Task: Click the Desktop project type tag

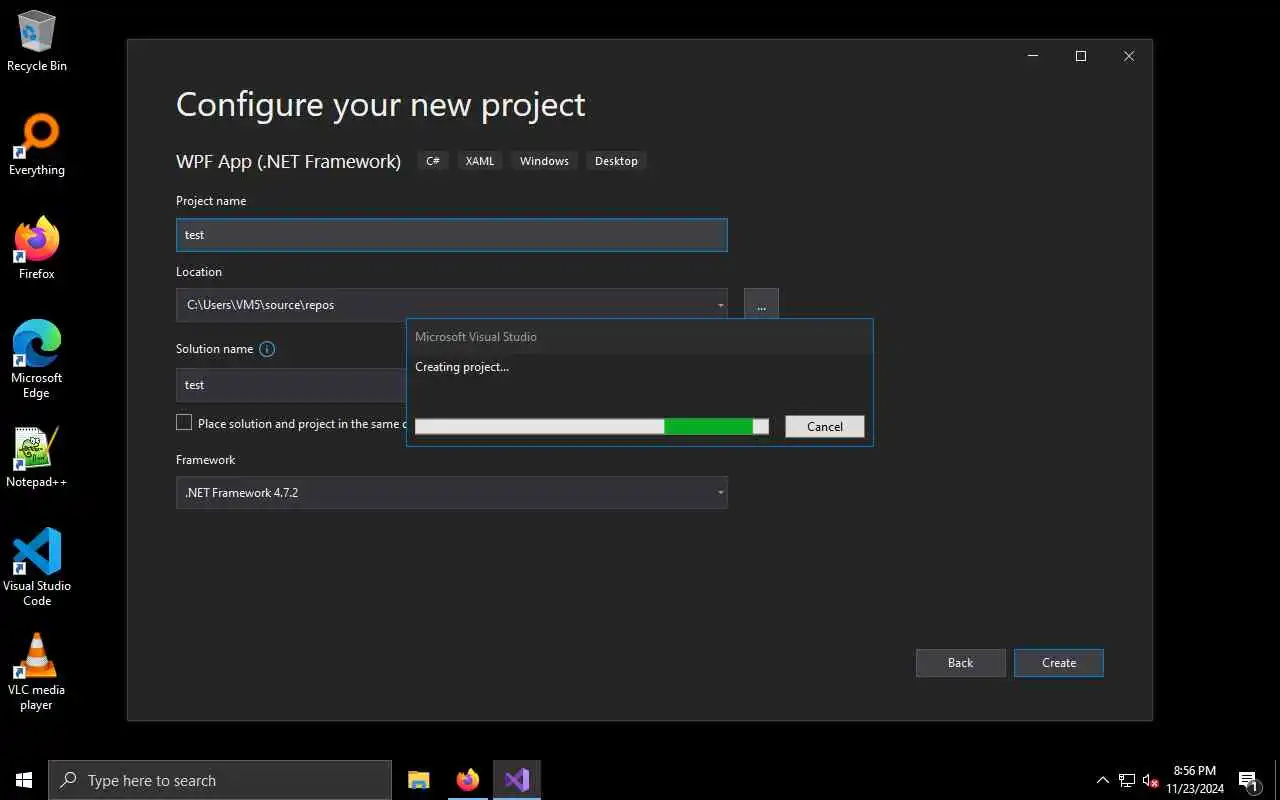Action: [x=616, y=161]
